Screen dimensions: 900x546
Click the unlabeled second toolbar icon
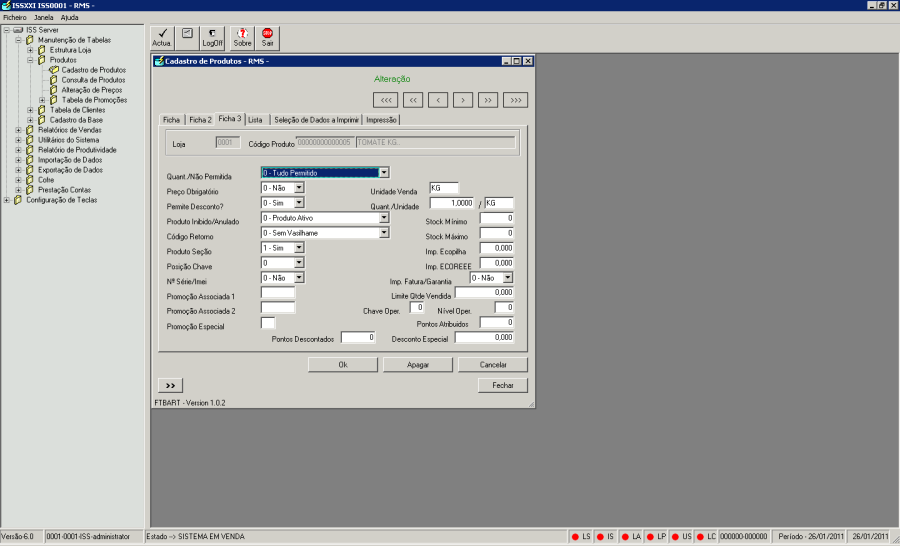[187, 37]
